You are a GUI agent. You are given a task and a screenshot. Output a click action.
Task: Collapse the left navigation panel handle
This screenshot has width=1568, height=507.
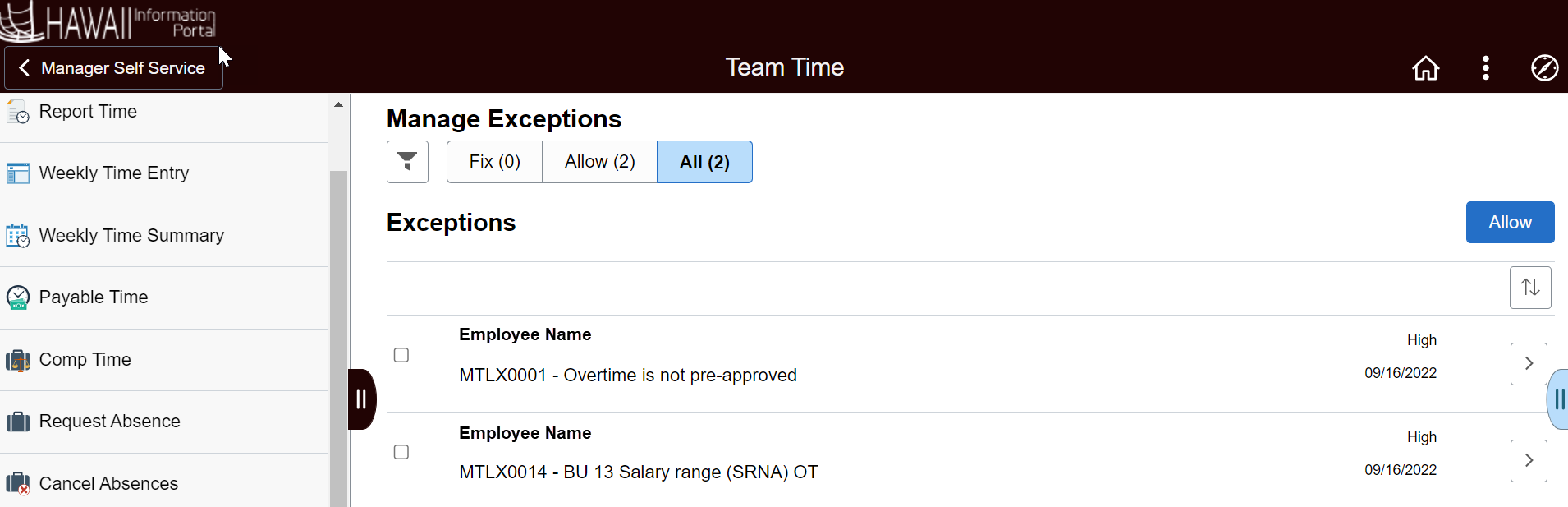tap(361, 399)
